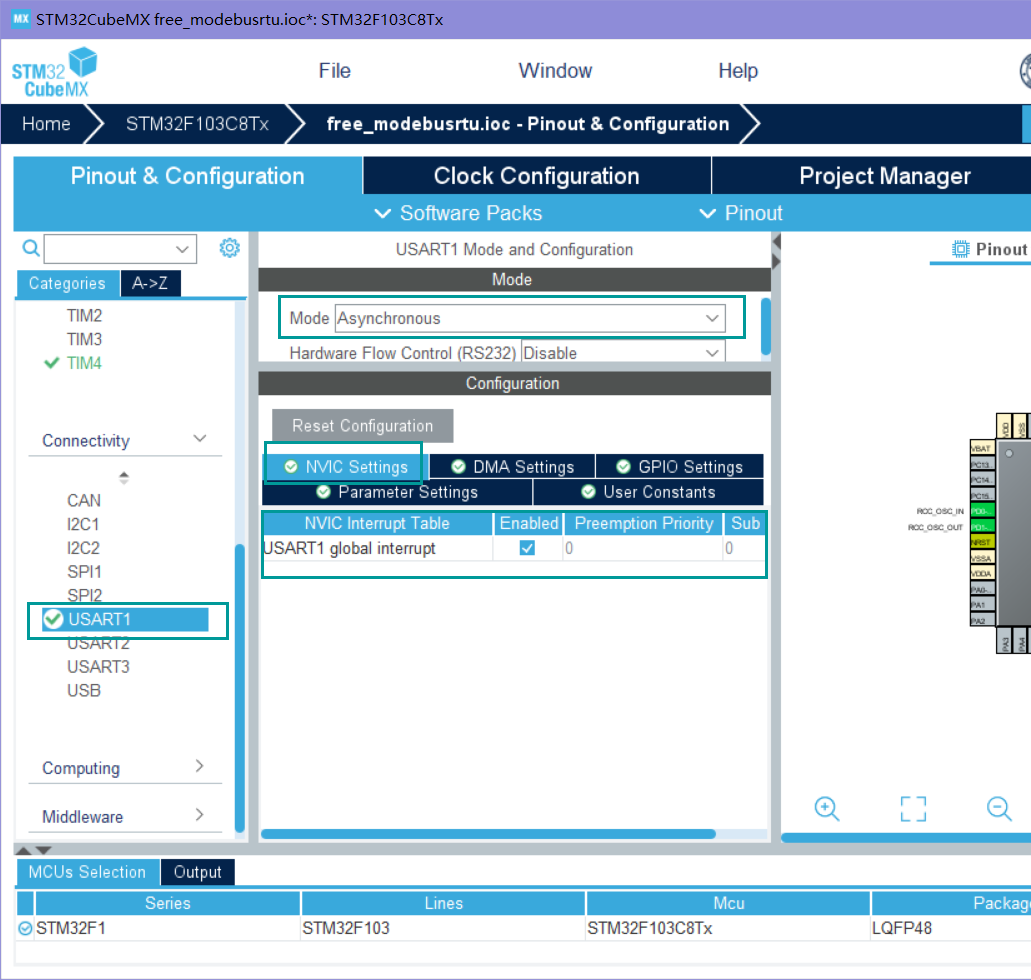Click the Pinout view chip icon
This screenshot has width=1031, height=980.
point(961,249)
